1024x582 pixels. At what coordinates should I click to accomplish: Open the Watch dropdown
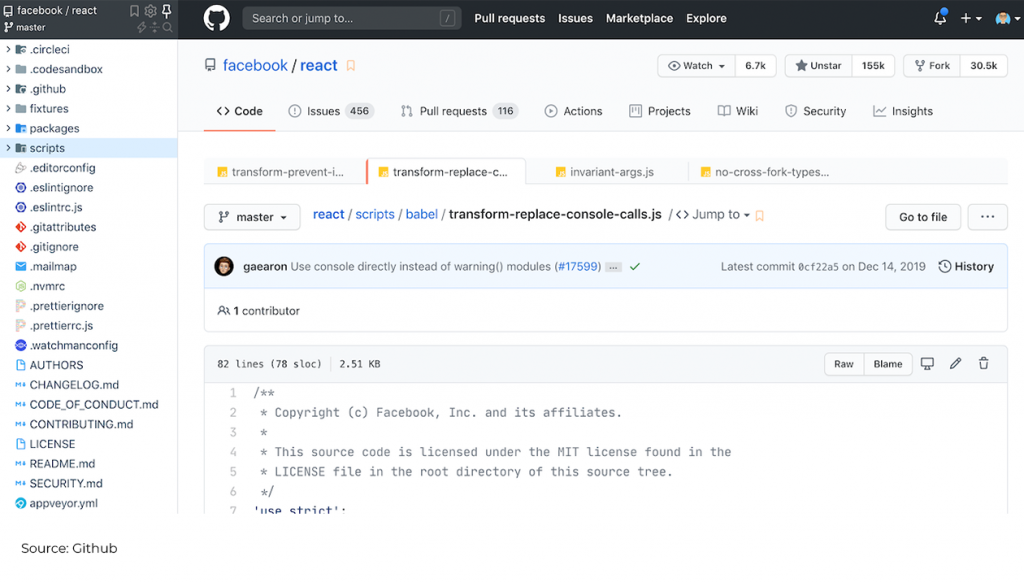pyautogui.click(x=694, y=65)
